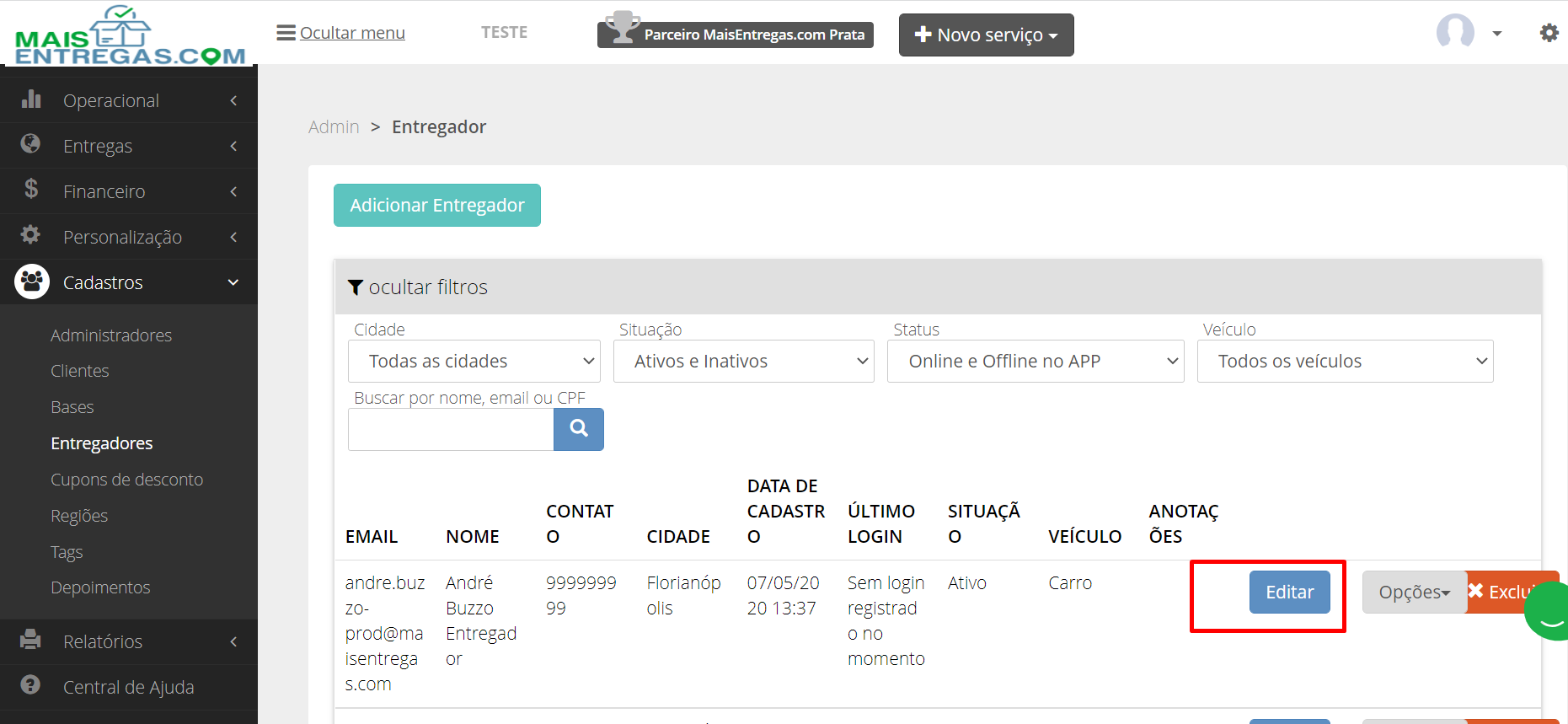Click the hamburger menu icon
This screenshot has height=724, width=1568.
[x=286, y=33]
